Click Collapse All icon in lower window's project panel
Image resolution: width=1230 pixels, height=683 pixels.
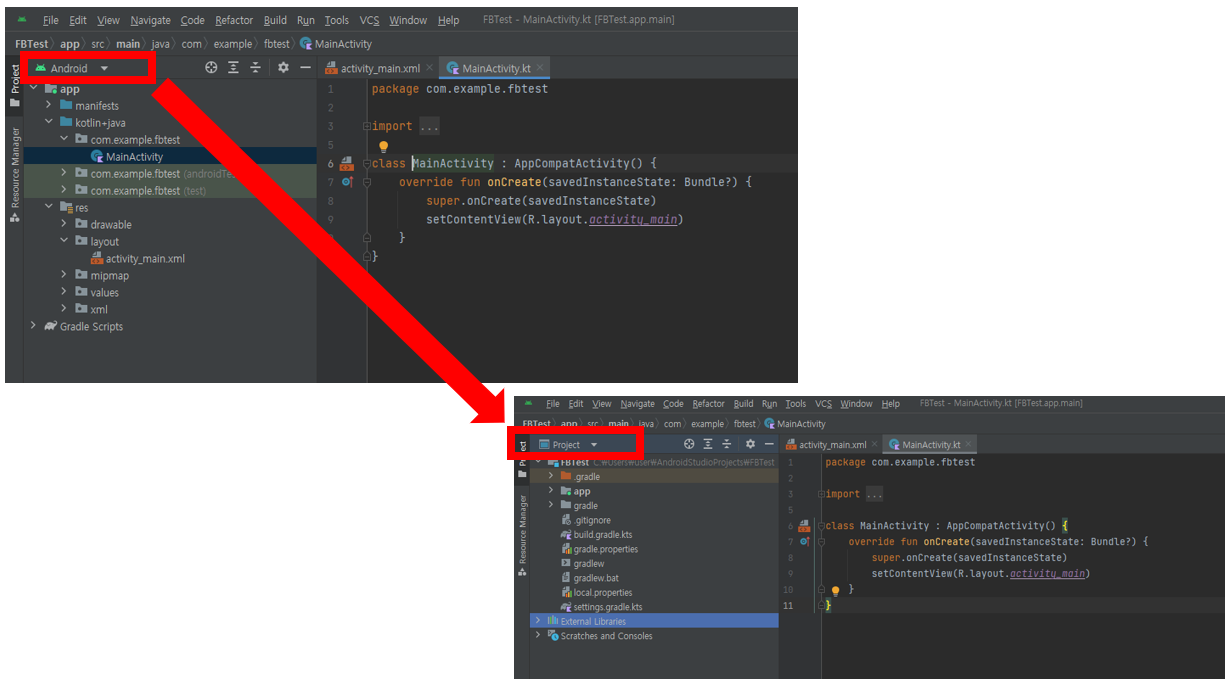pyautogui.click(x=727, y=444)
